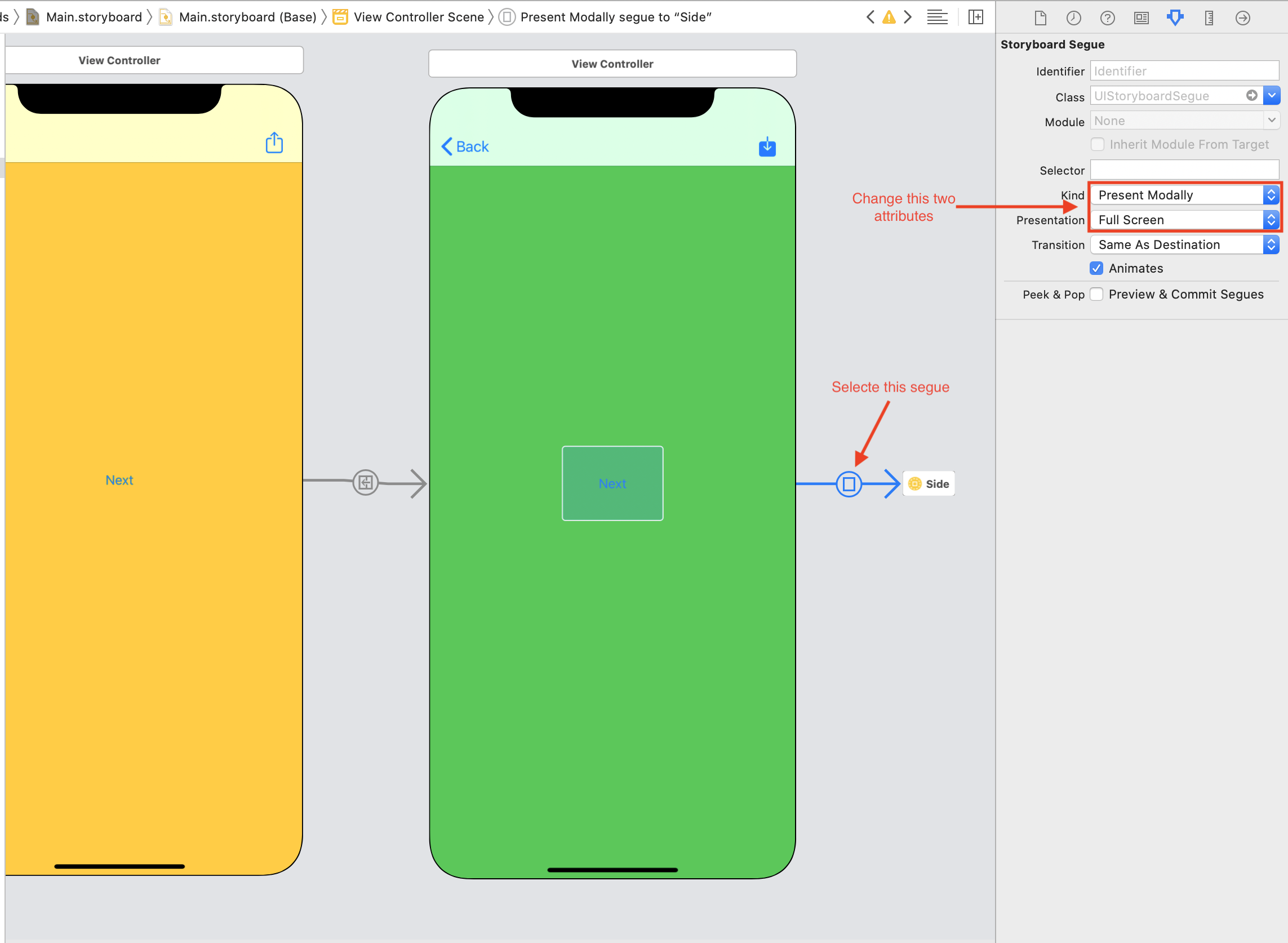Click the modal segue connector icon from first controller
1288x943 pixels.
click(366, 482)
